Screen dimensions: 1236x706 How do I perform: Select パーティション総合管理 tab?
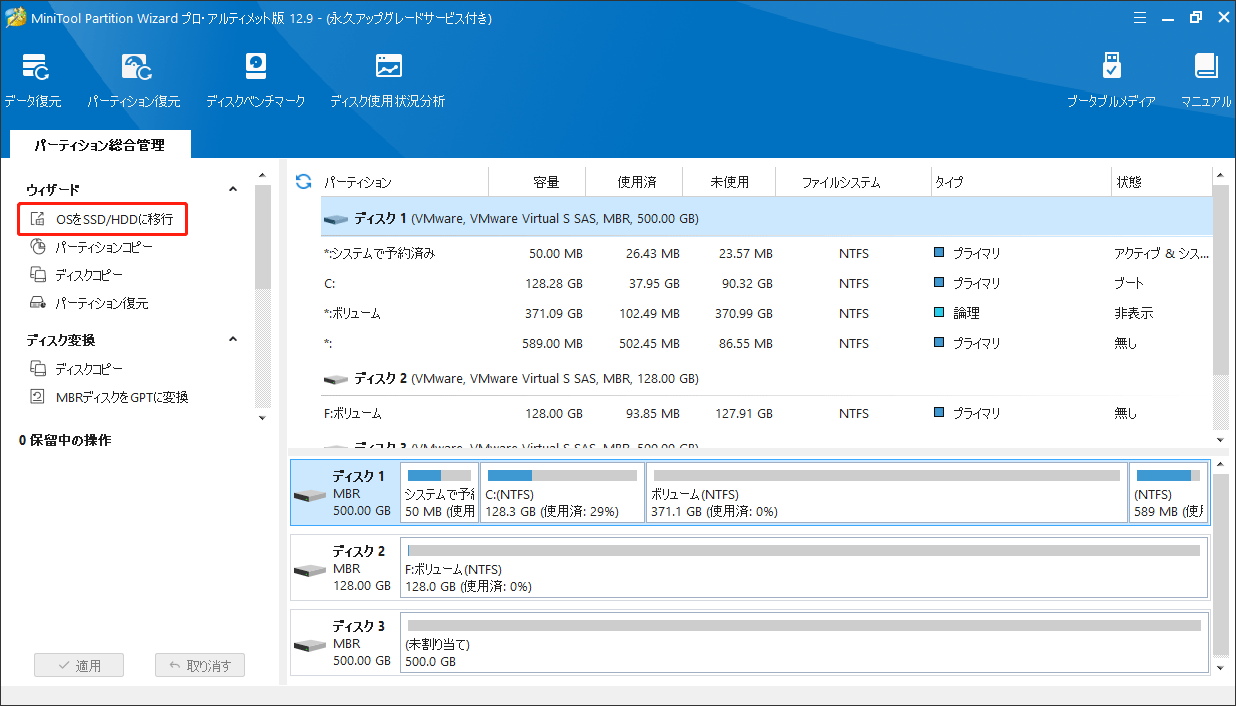pos(99,145)
